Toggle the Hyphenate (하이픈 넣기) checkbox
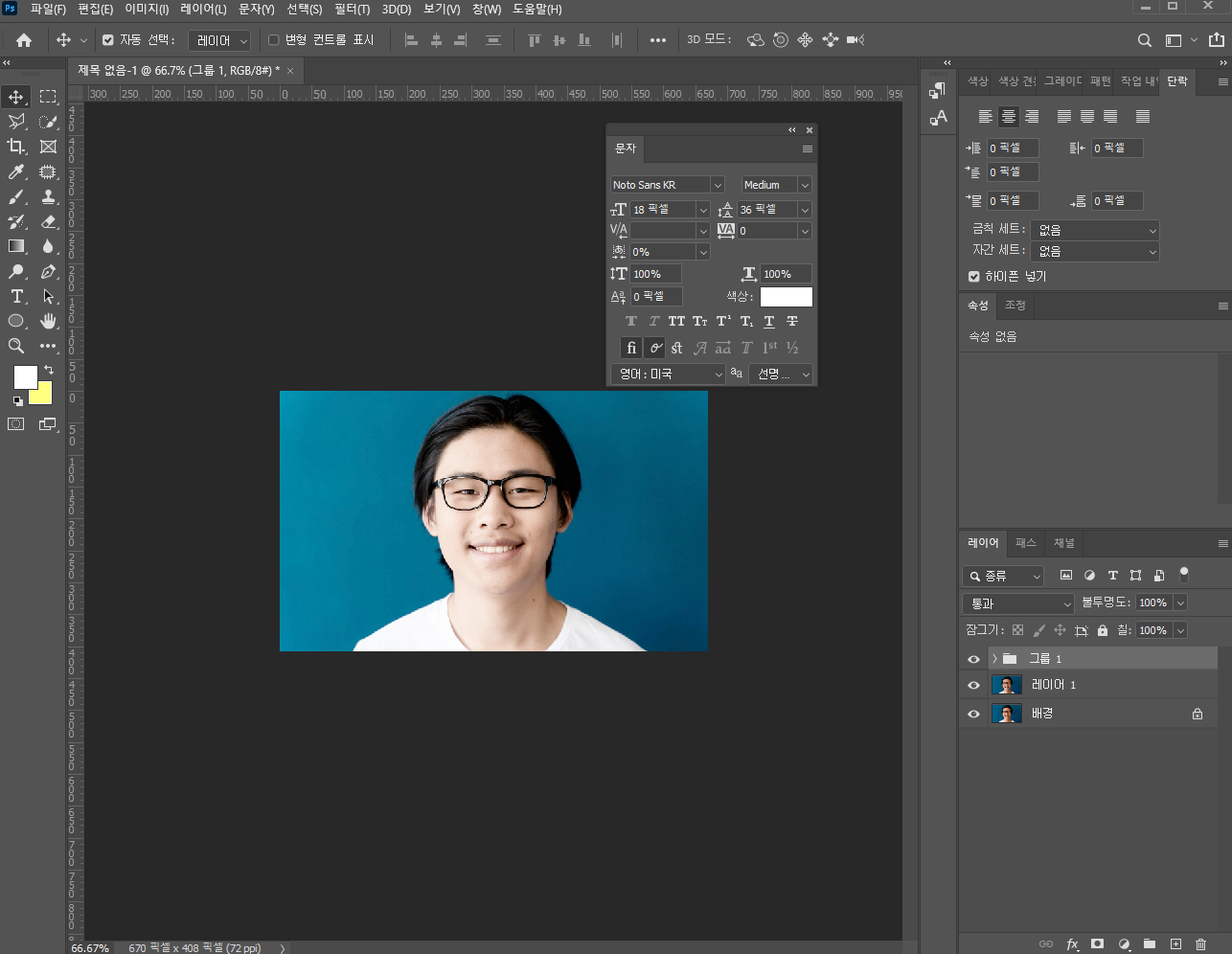1232x954 pixels. pyautogui.click(x=974, y=276)
